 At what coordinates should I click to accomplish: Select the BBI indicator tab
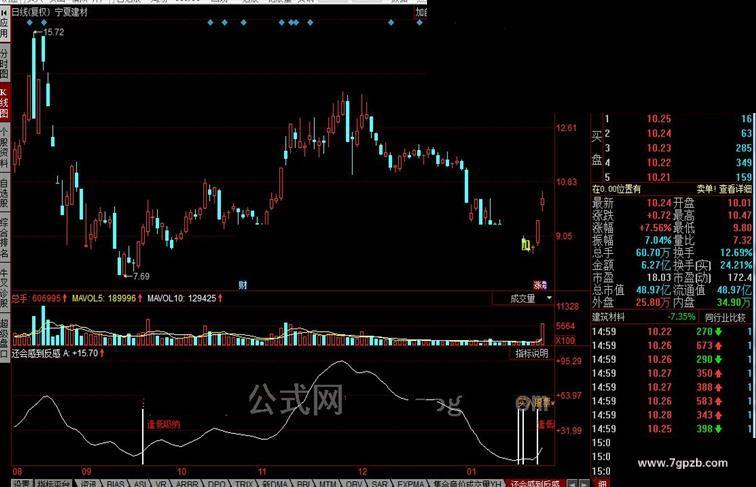click(x=303, y=483)
